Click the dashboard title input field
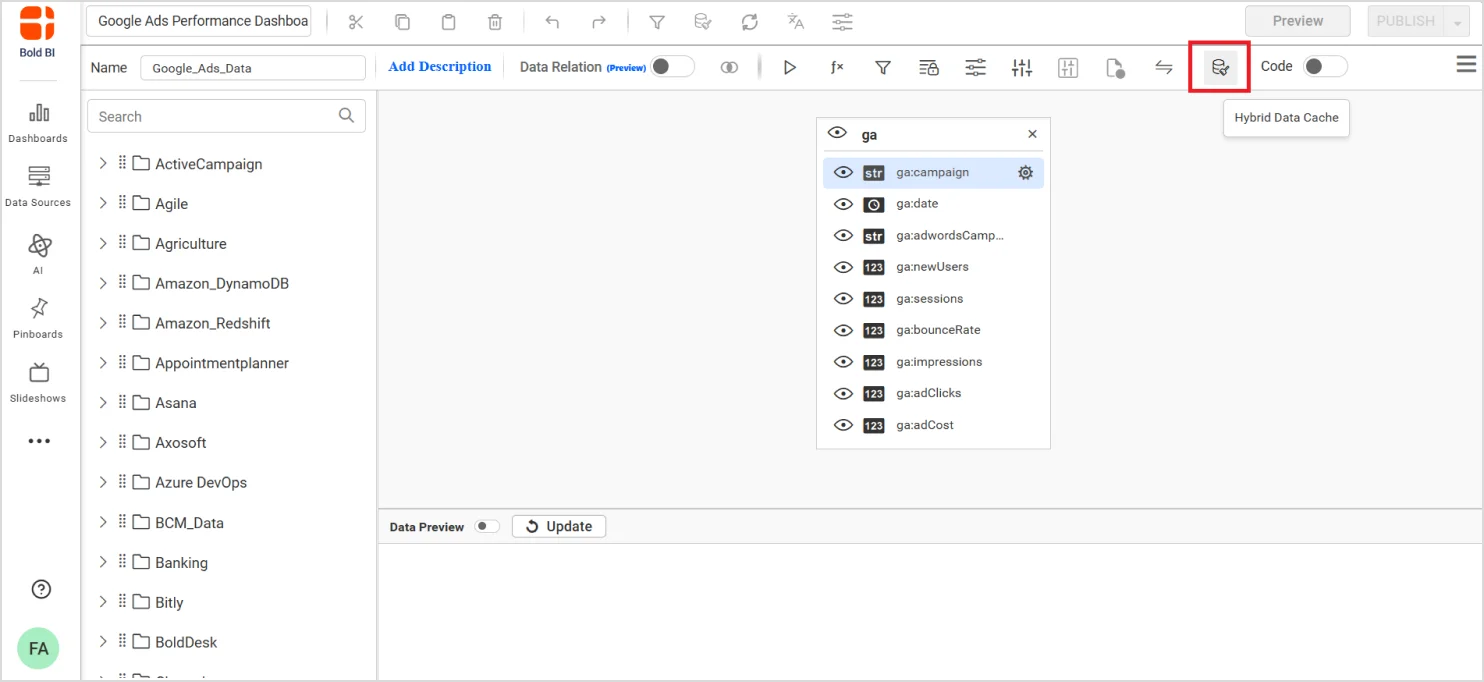1484x682 pixels. tap(199, 21)
